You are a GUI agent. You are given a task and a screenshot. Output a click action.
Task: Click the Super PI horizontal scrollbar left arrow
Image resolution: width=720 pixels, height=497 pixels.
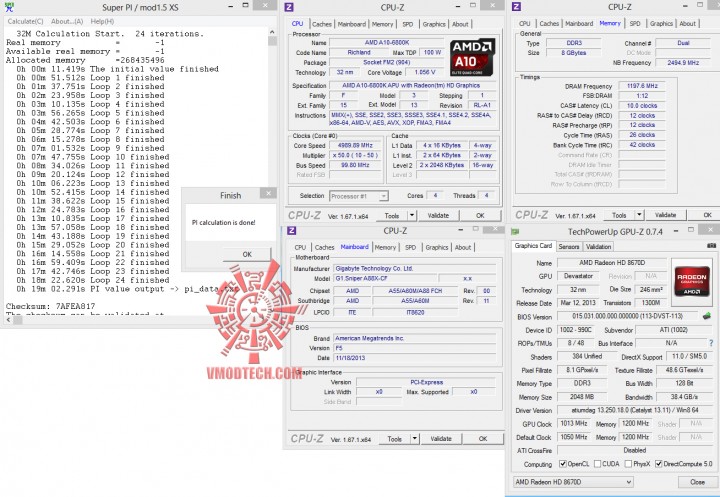[x=6, y=320]
